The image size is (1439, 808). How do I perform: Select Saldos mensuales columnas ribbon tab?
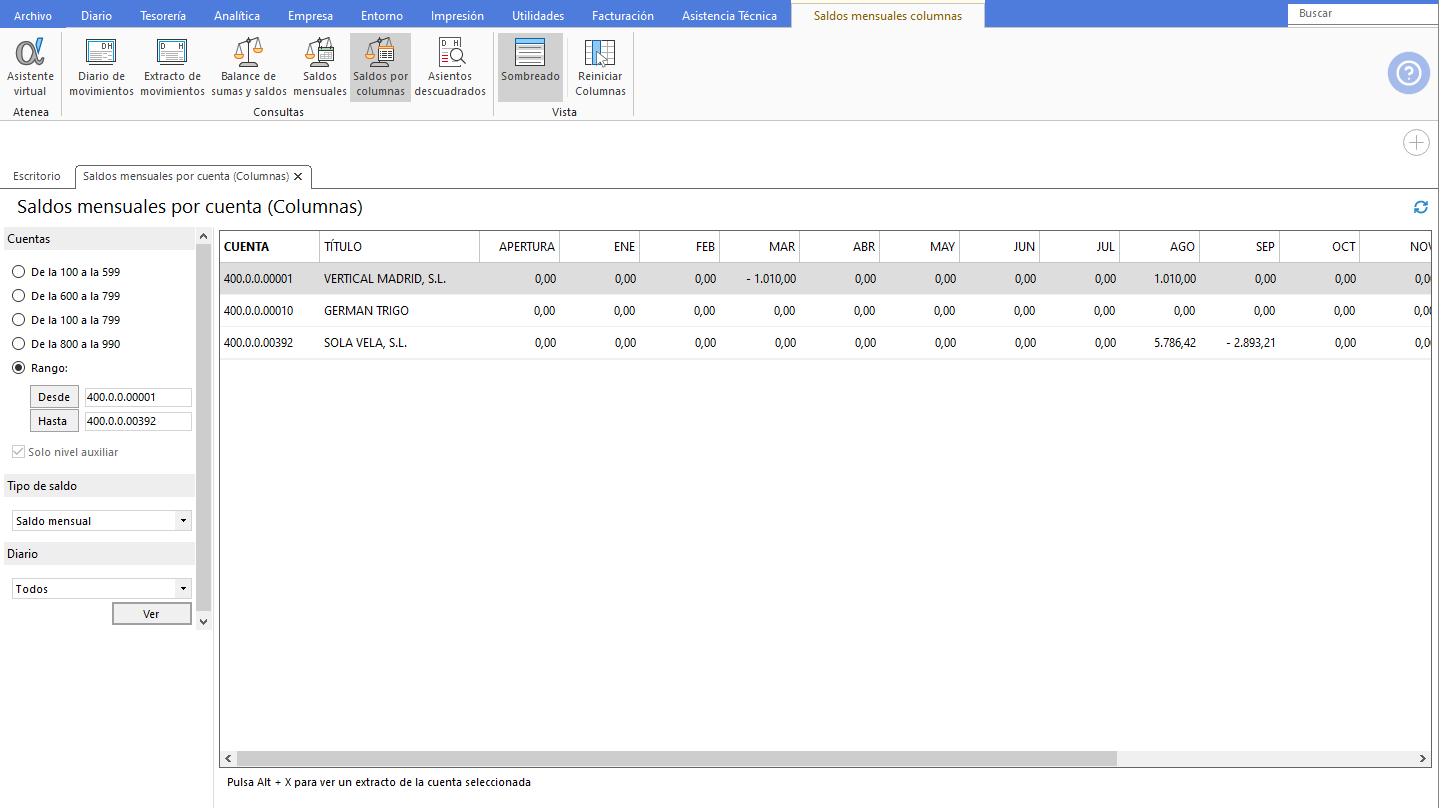[888, 16]
